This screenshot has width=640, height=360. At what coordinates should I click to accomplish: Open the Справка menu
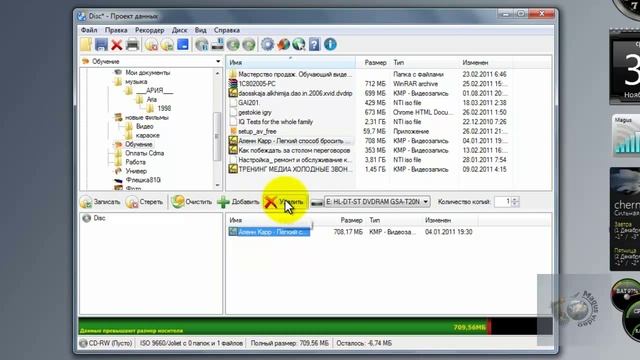(x=227, y=30)
